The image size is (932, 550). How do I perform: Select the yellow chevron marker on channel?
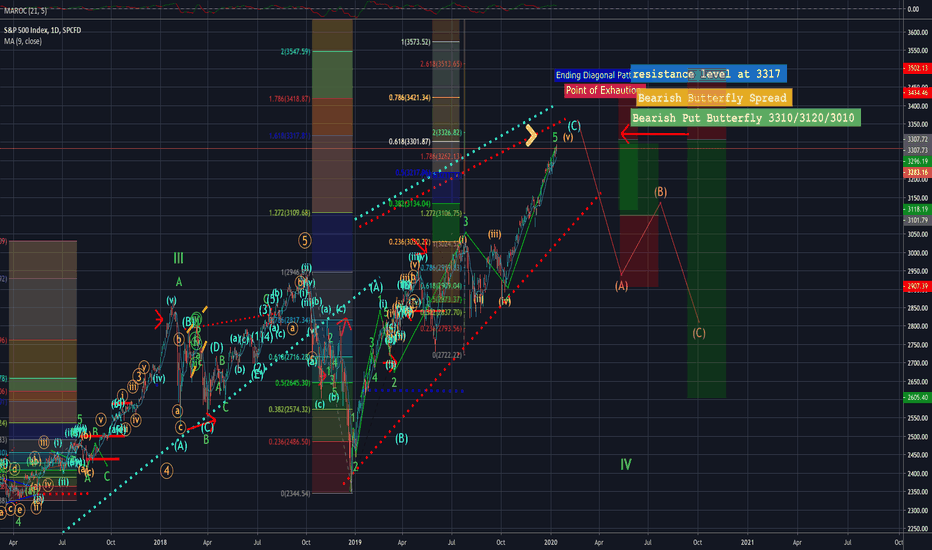(531, 136)
